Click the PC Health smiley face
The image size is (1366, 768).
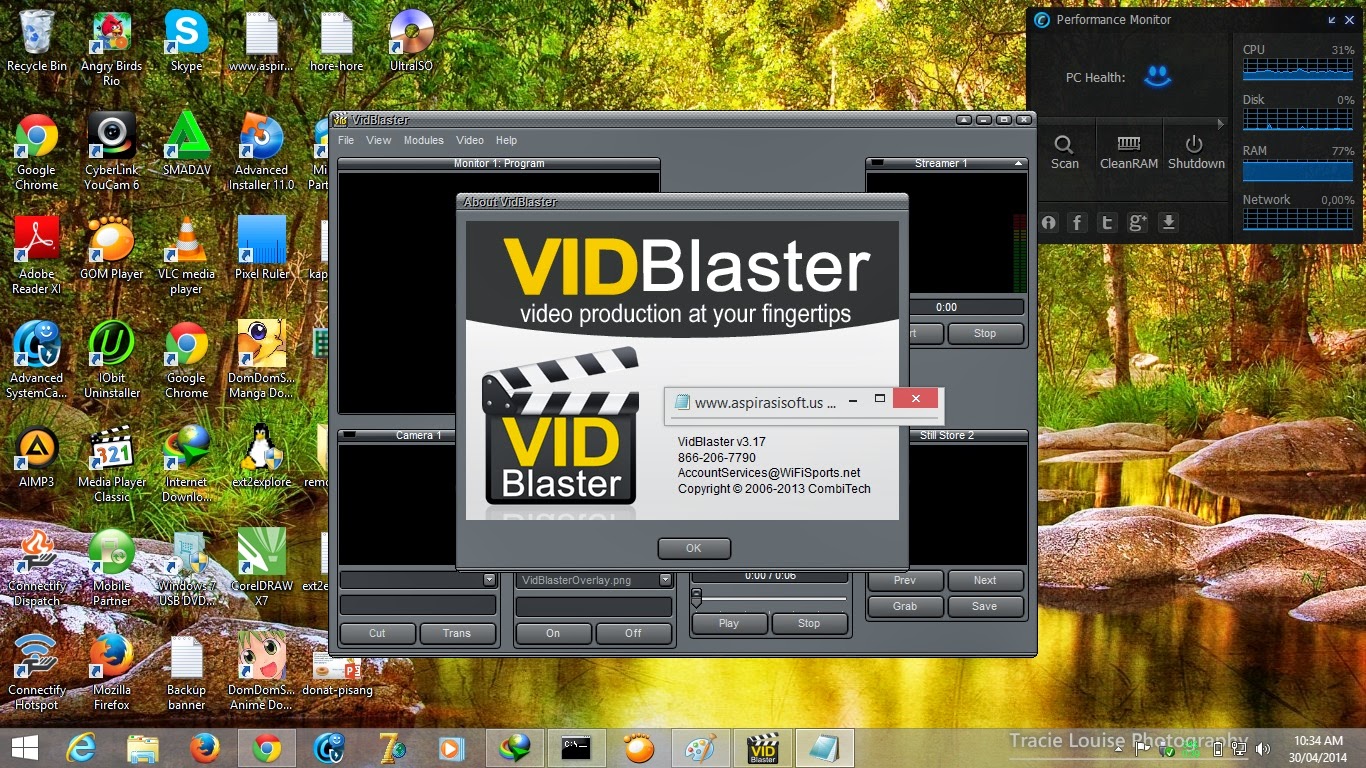click(x=1157, y=76)
